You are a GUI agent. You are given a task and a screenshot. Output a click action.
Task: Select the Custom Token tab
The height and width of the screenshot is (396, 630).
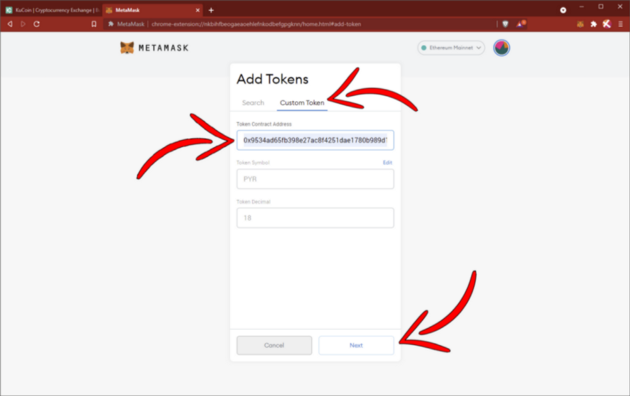[x=302, y=103]
